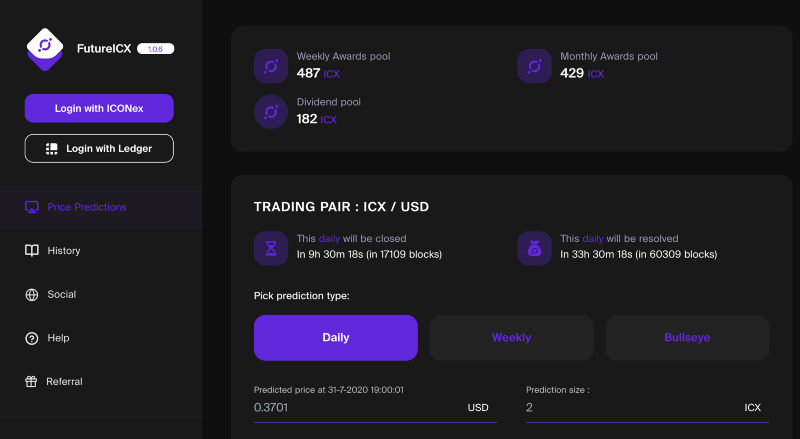This screenshot has width=800, height=439.
Task: Click the globe icon beside Social
Action: (x=32, y=295)
